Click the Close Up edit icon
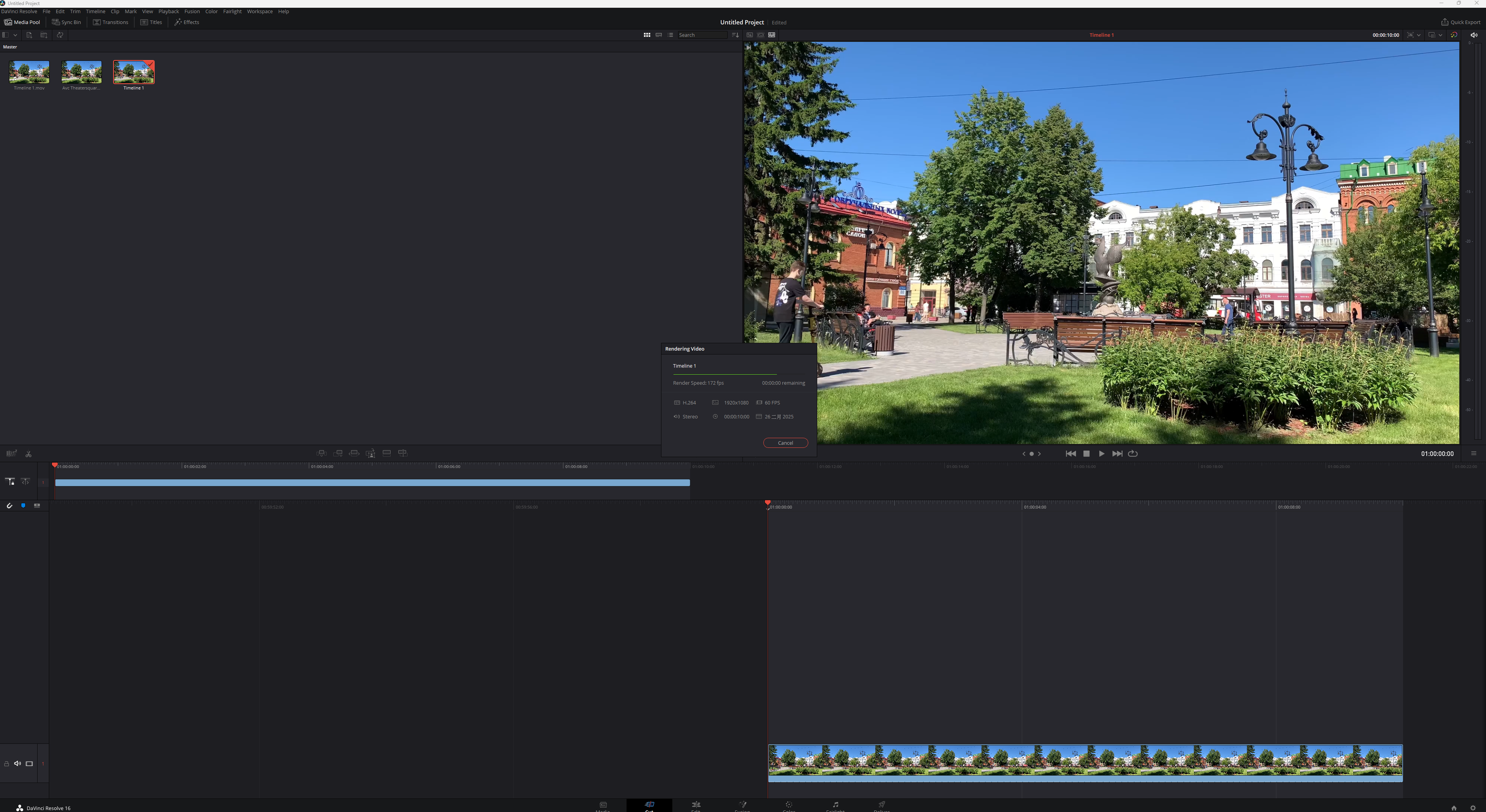The image size is (1486, 812). coord(370,453)
